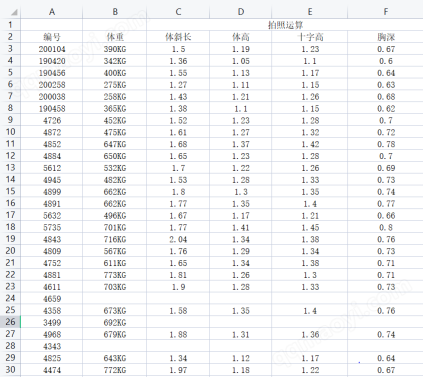423x378 pixels.
Task: Select cell with ID 4884
Action: tap(52, 156)
